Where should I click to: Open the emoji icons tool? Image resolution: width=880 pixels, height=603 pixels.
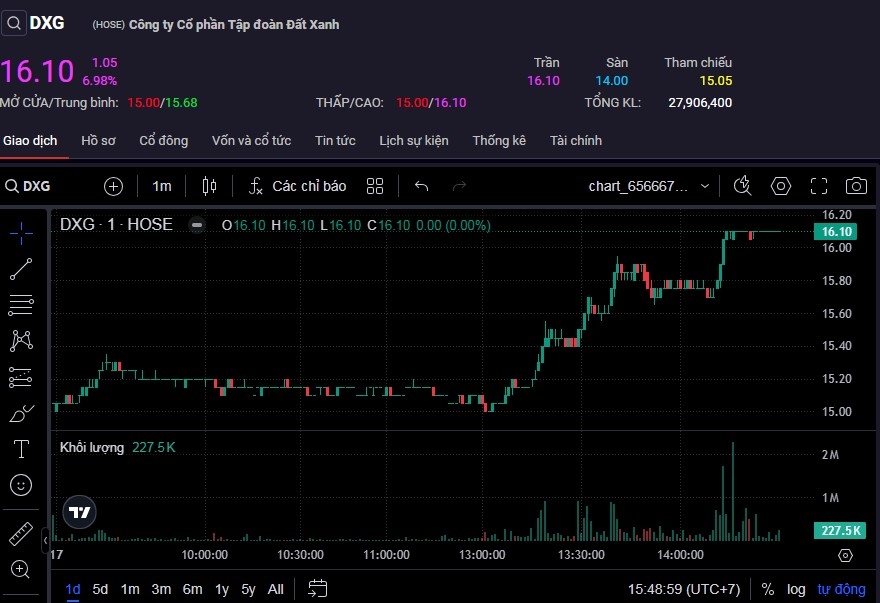pos(21,485)
